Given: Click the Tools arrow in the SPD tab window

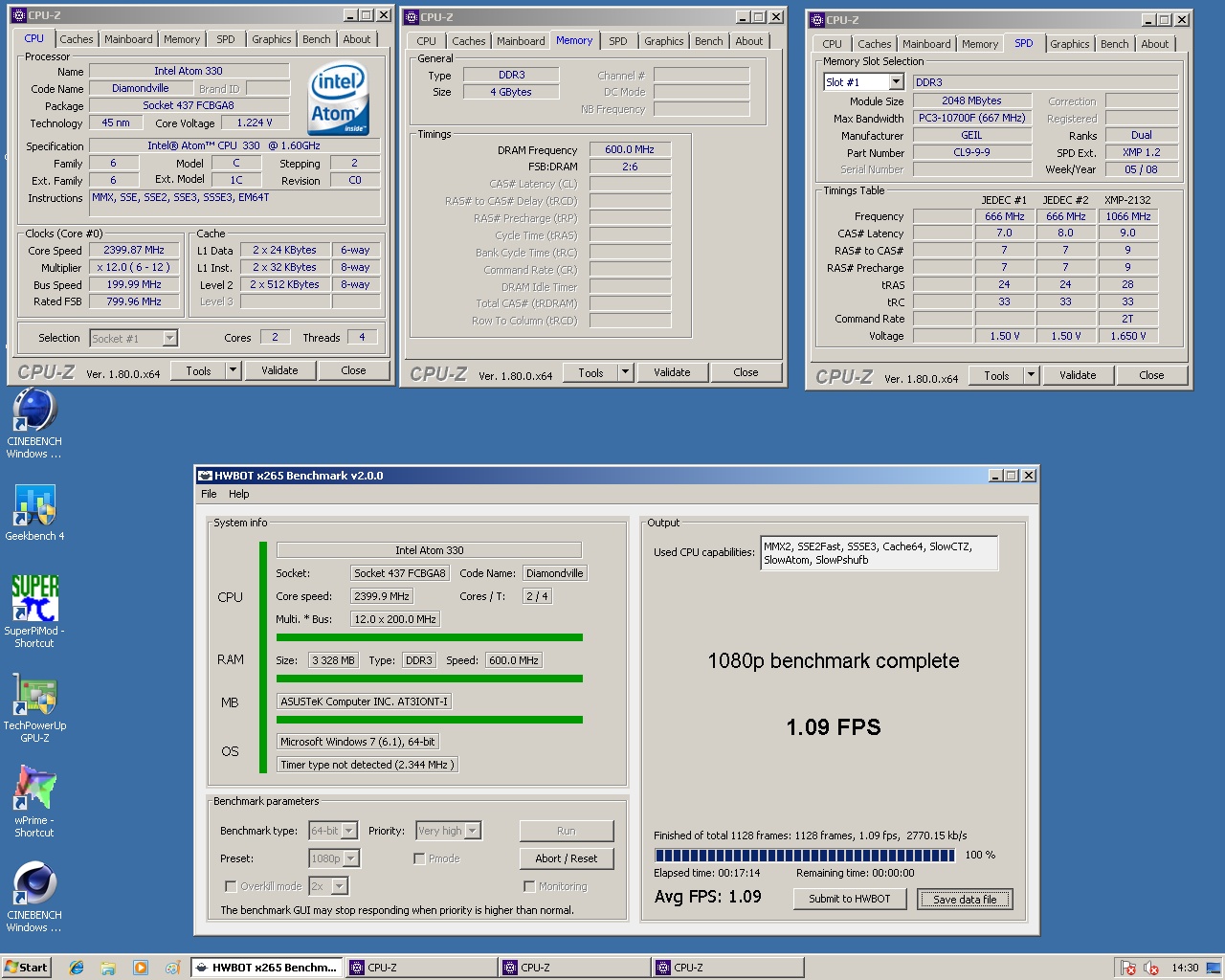Looking at the screenshot, I should [x=1031, y=375].
